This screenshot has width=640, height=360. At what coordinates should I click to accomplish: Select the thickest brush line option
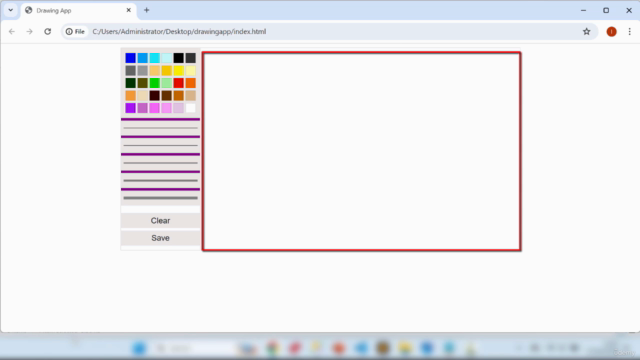tap(160, 198)
